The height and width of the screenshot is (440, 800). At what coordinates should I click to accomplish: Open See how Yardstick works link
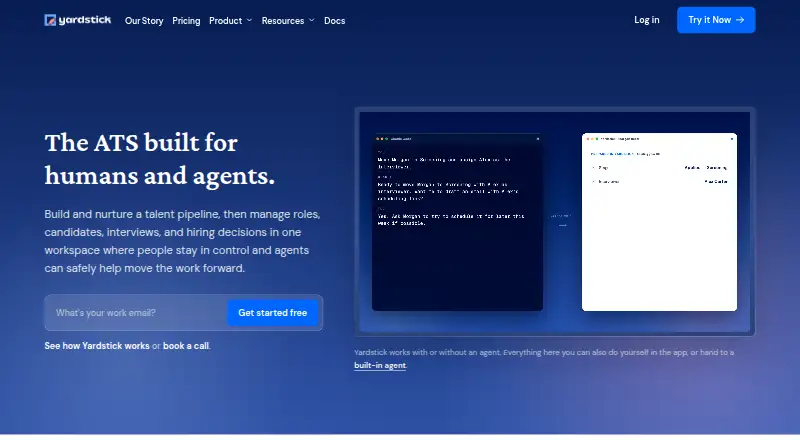(97, 346)
